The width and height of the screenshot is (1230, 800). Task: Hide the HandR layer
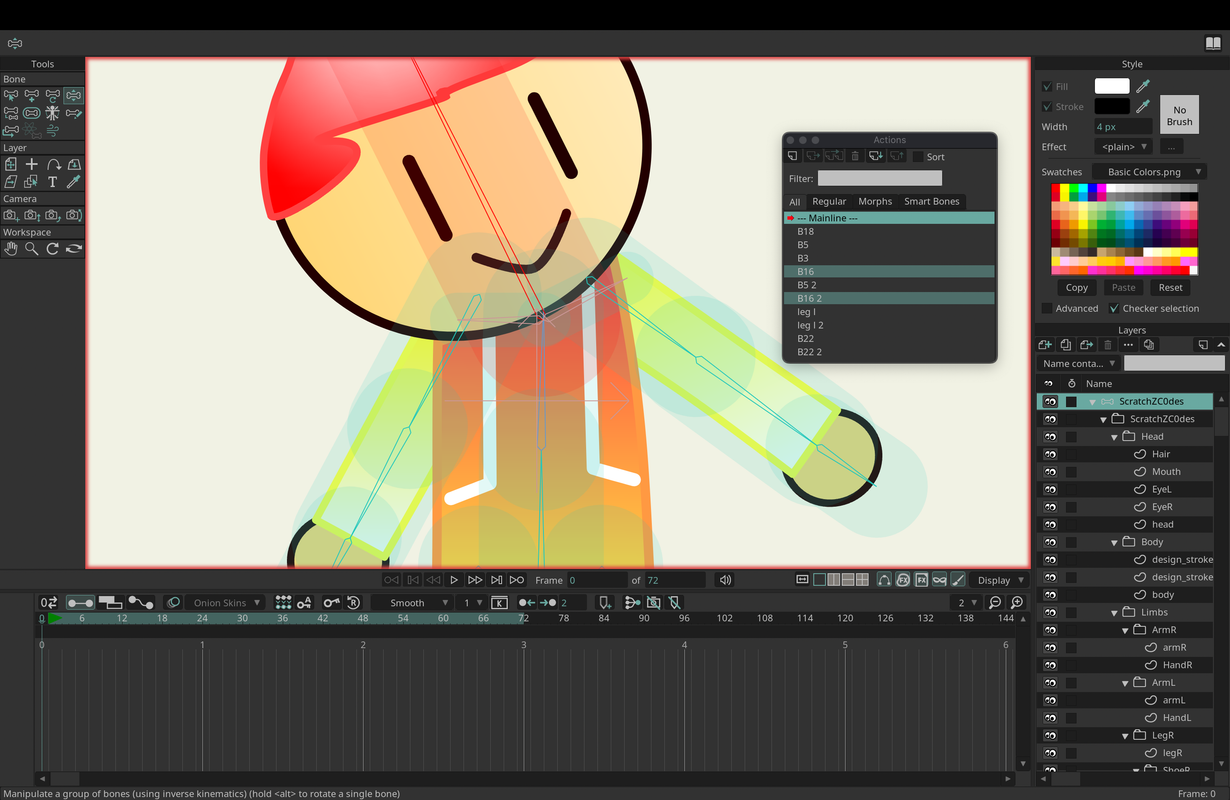(1050, 665)
